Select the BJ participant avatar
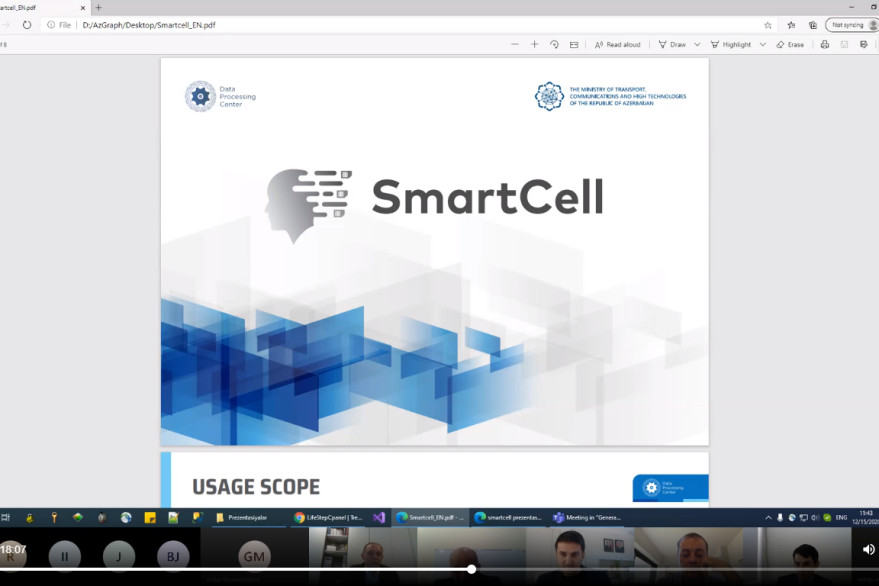 pos(173,556)
